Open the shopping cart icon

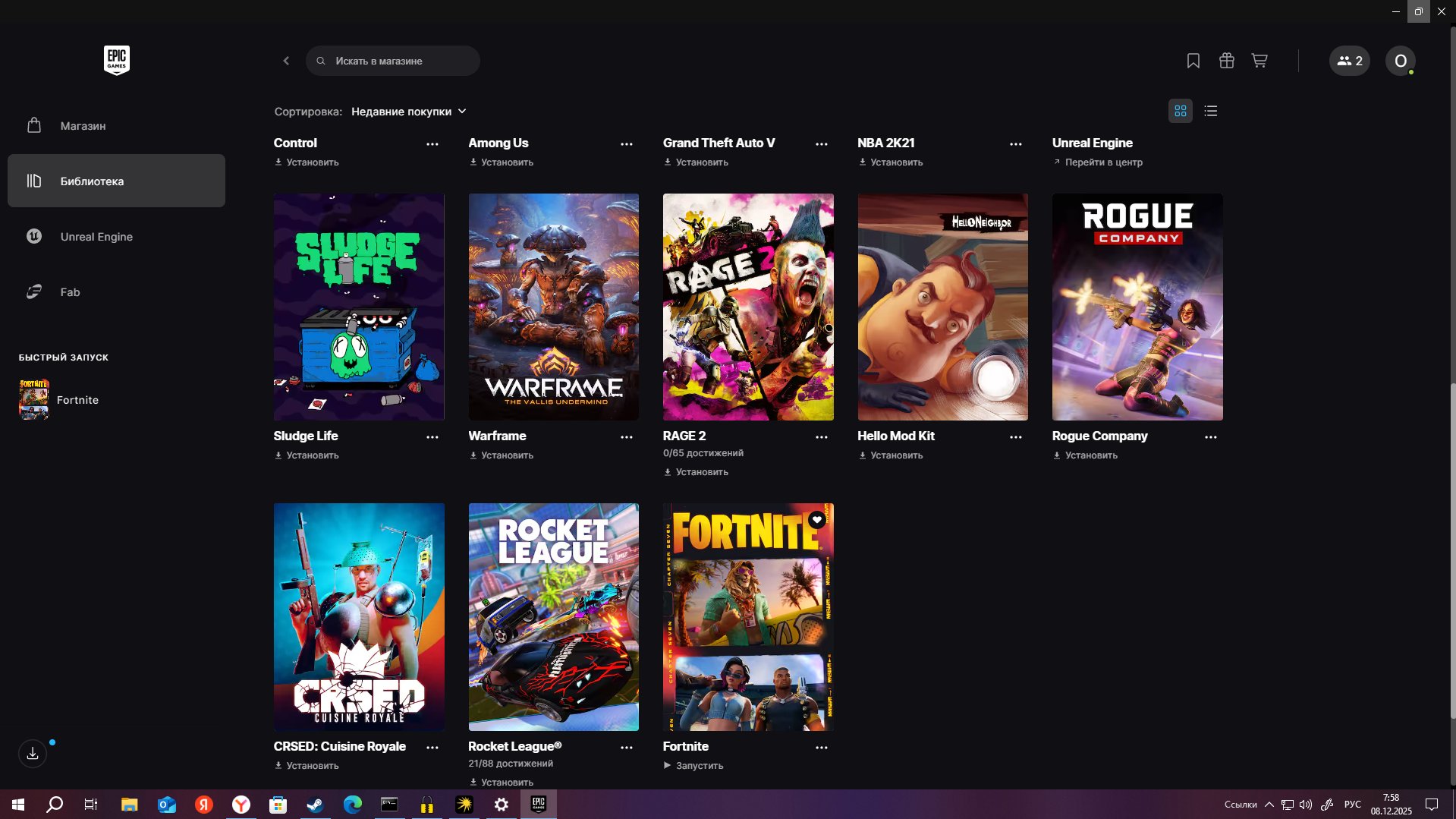pos(1259,61)
